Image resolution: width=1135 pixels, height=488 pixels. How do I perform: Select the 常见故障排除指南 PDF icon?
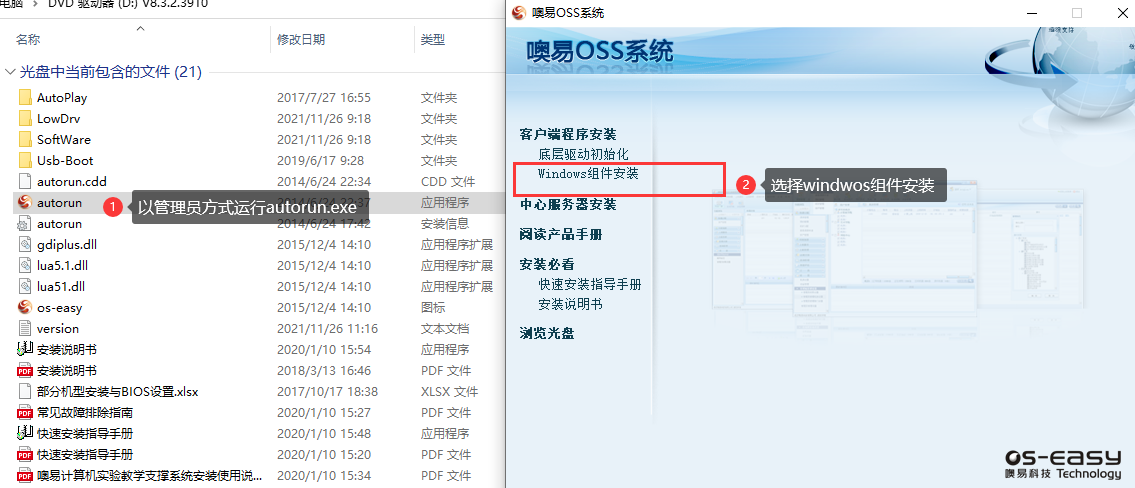(26, 412)
